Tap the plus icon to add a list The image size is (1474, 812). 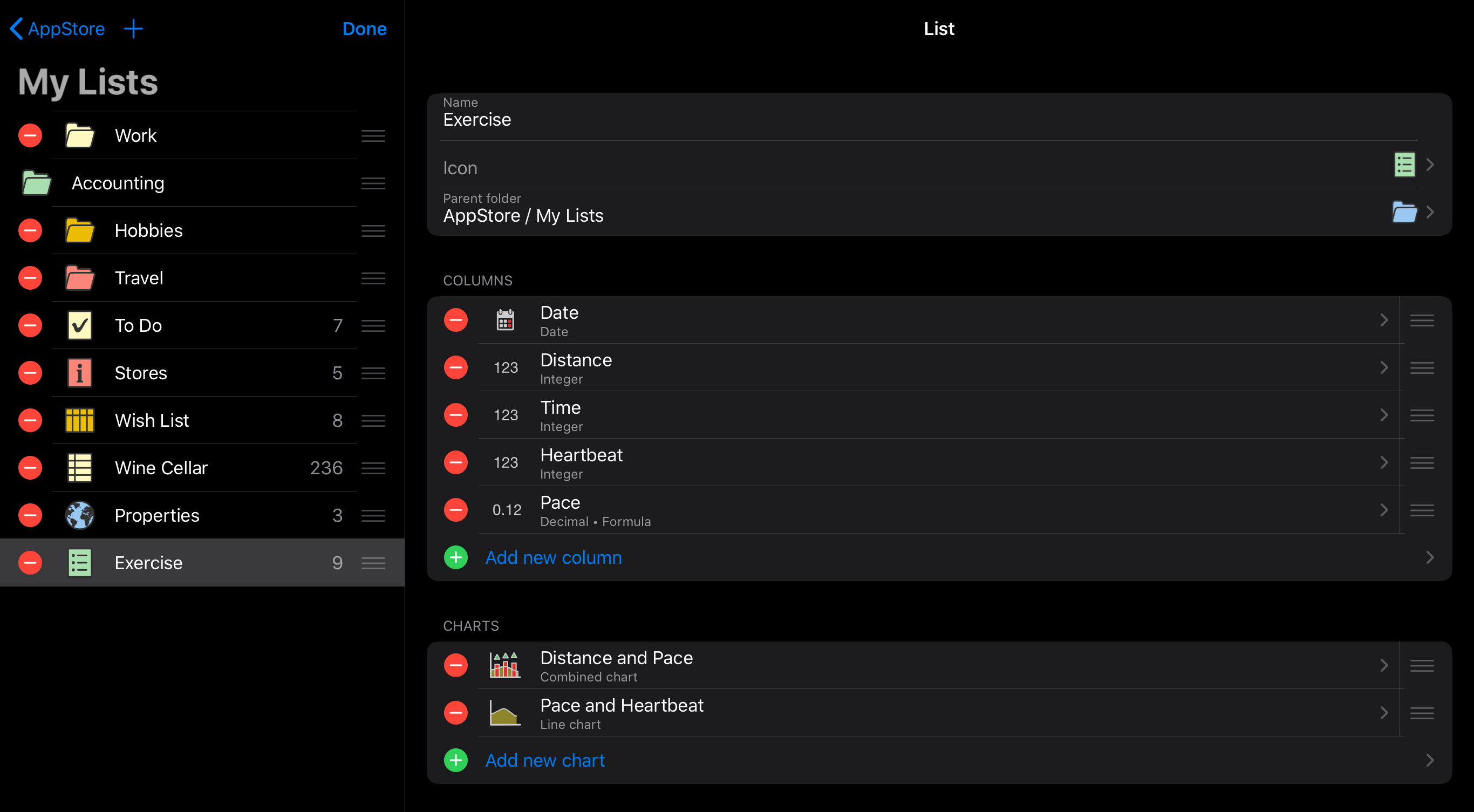pyautogui.click(x=133, y=29)
